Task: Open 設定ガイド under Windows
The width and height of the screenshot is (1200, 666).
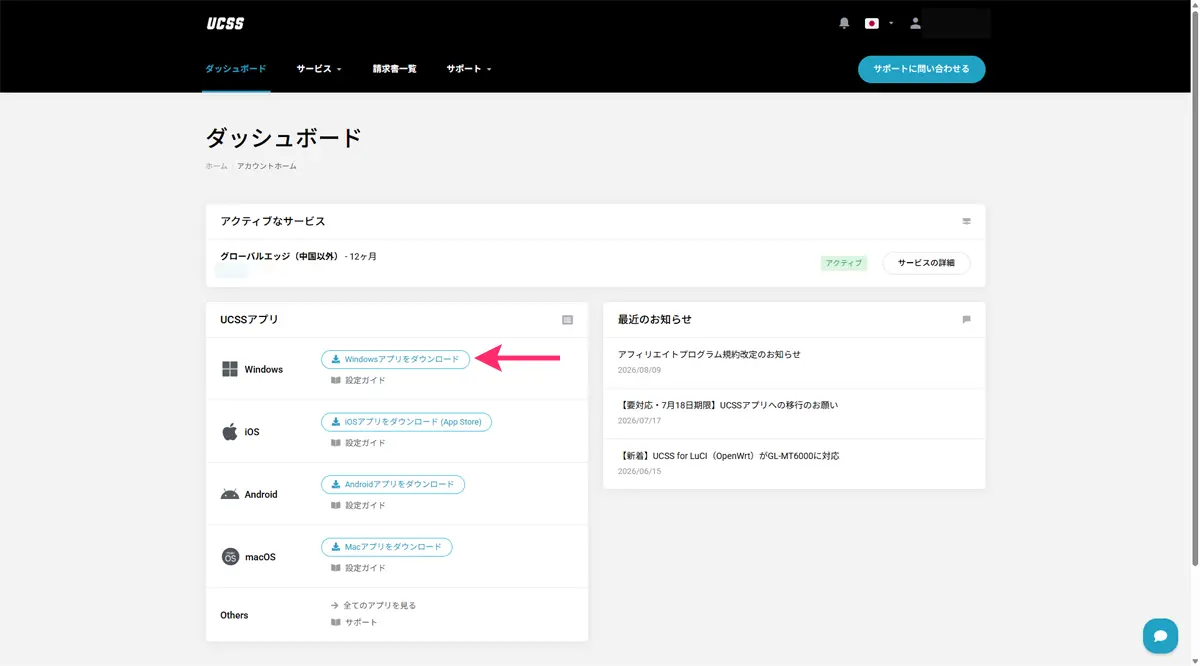Action: coord(358,381)
